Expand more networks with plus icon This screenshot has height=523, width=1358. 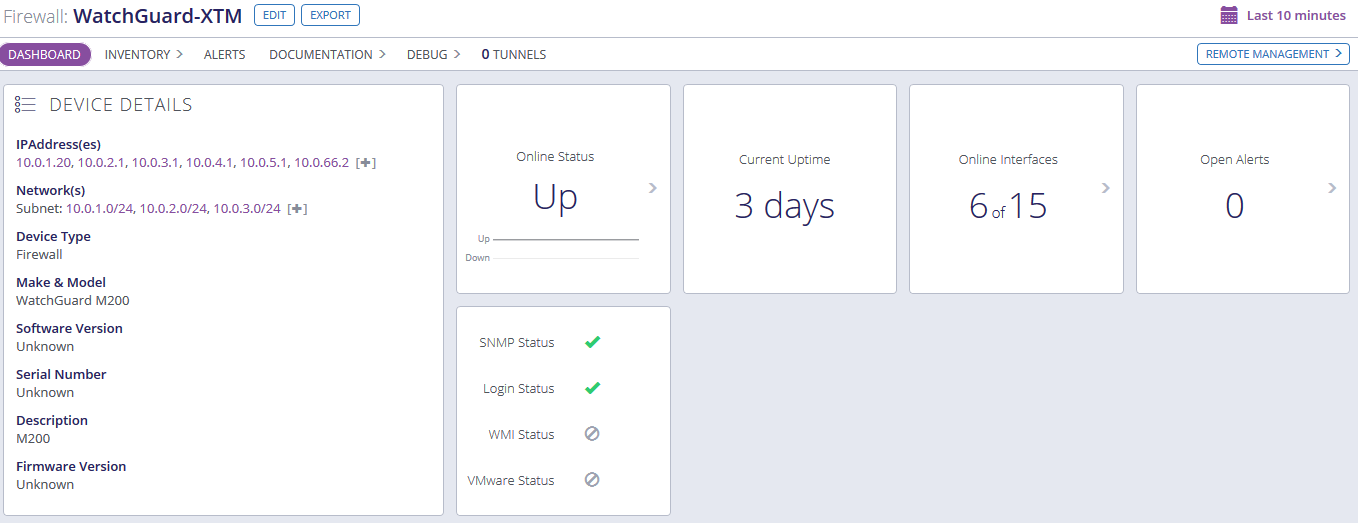pyautogui.click(x=297, y=209)
